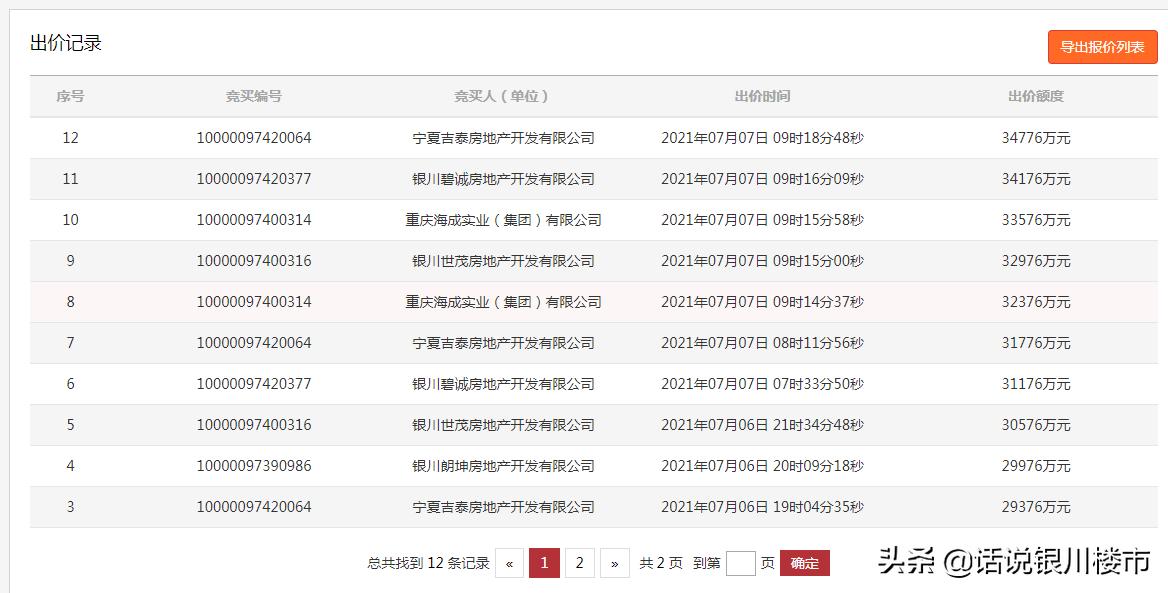Viewport: 1168px width, 593px height.
Task: Select bid amount 30576万元
Action: point(1035,425)
